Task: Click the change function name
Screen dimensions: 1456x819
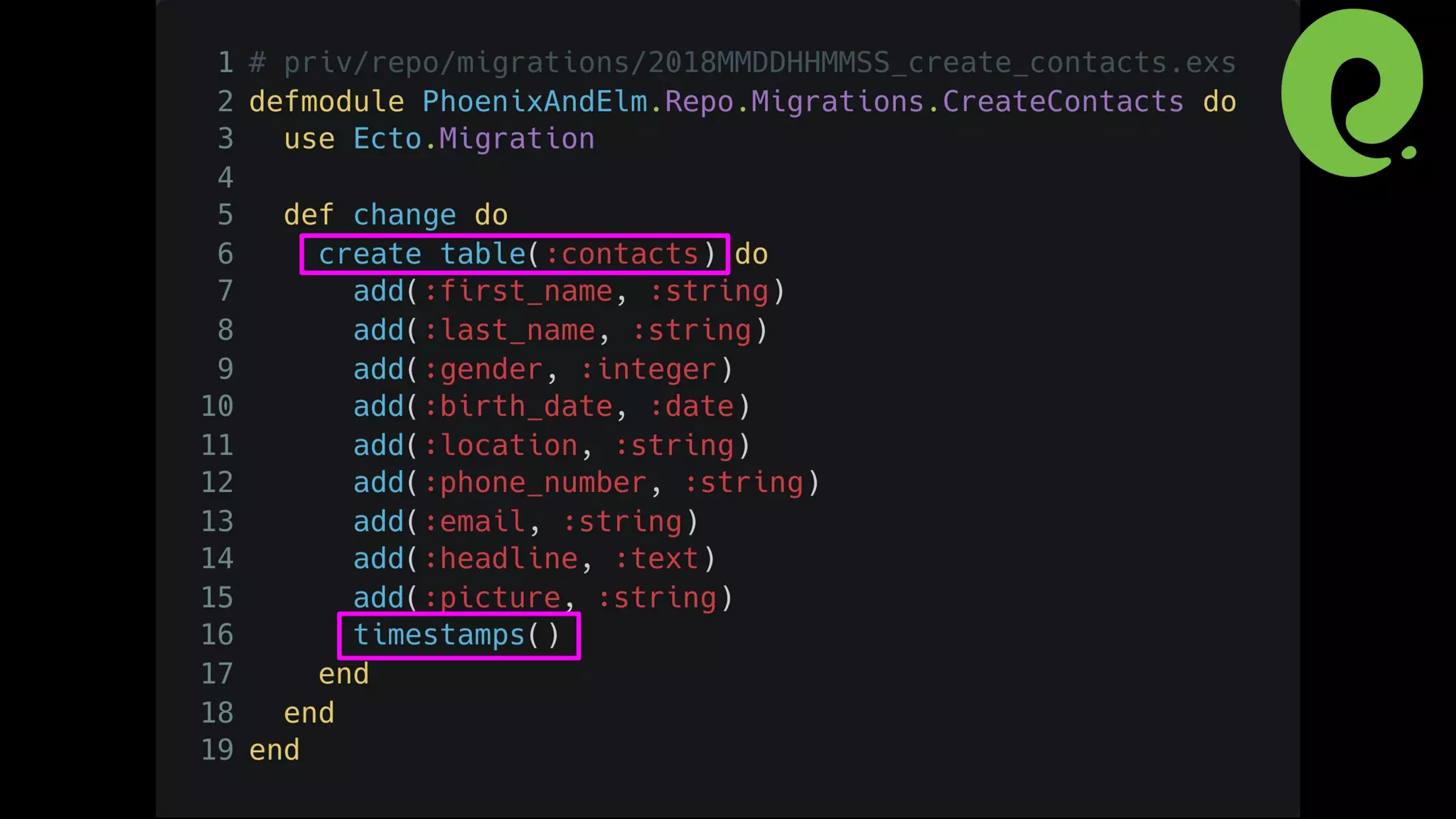Action: click(405, 215)
